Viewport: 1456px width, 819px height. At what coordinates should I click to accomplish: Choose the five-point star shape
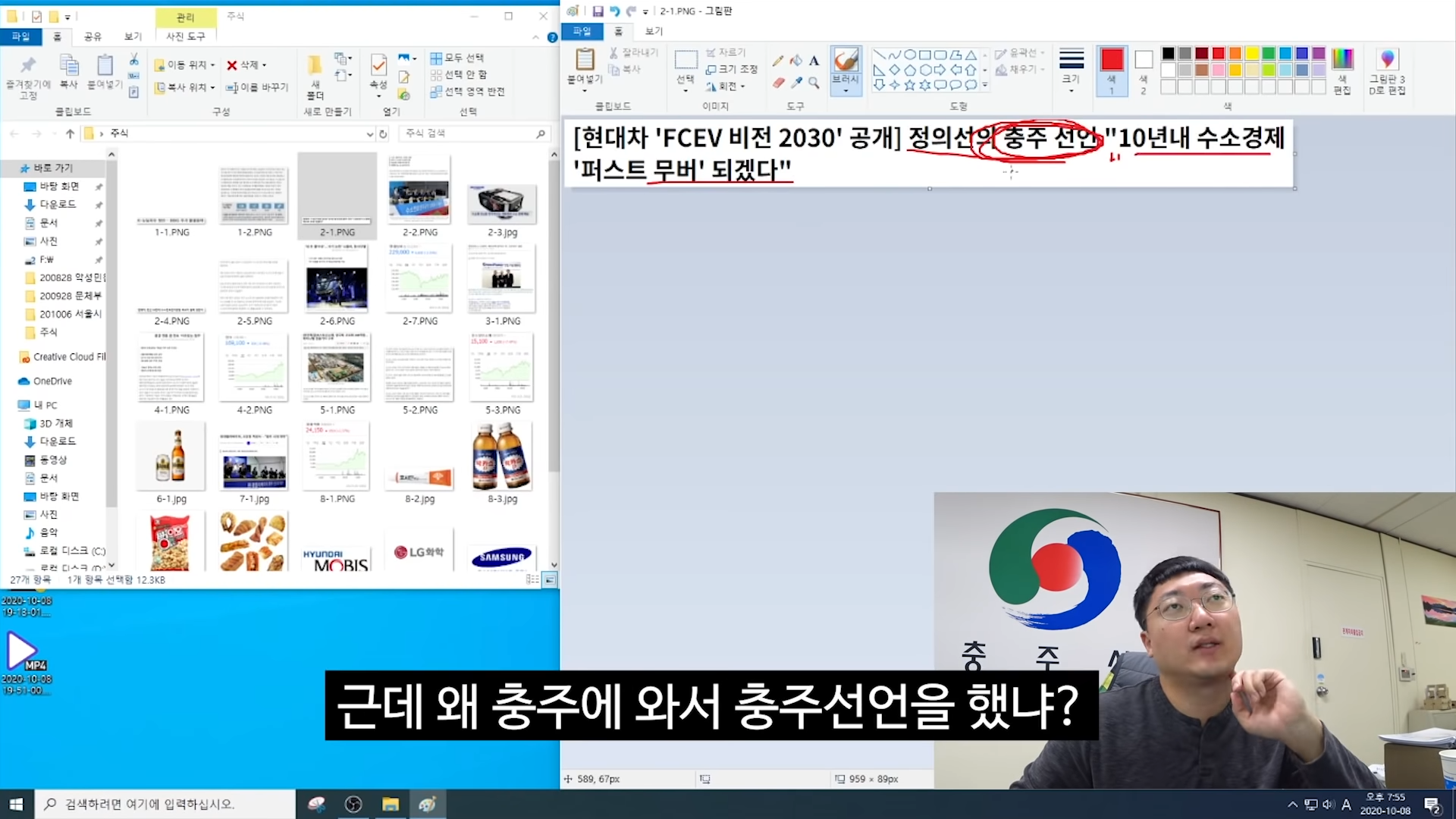[x=909, y=85]
